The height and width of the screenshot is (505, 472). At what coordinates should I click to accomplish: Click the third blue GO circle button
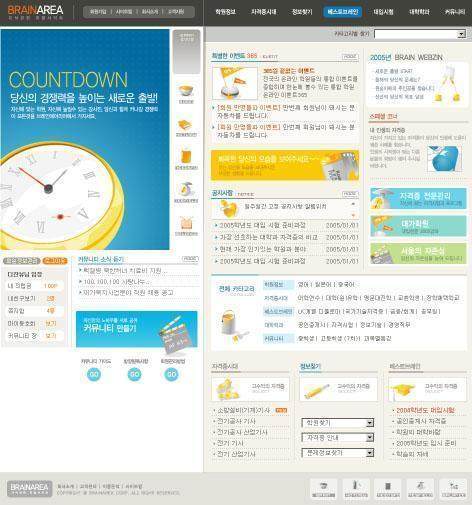click(171, 374)
